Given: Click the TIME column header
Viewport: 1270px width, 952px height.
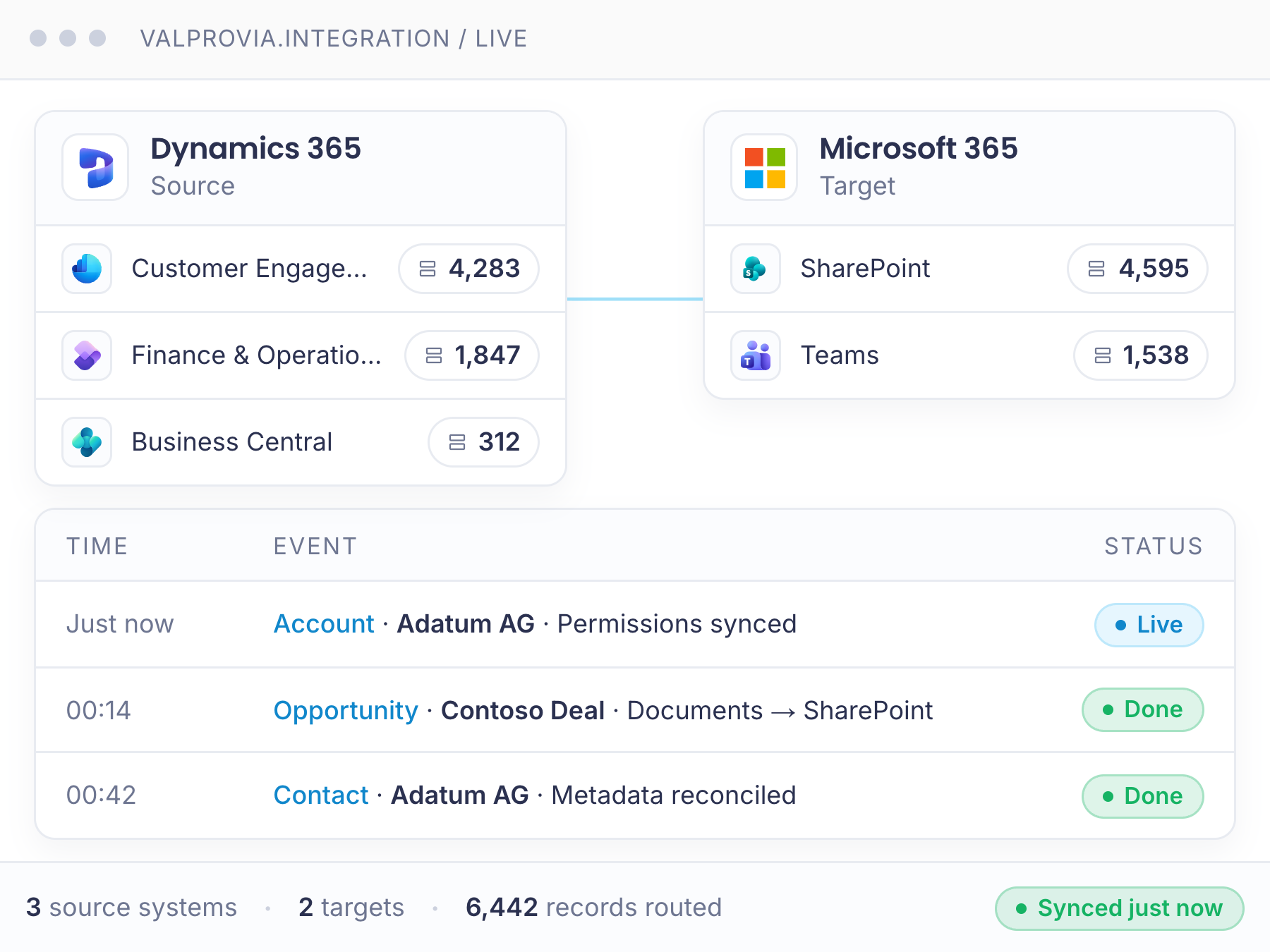Looking at the screenshot, I should tap(97, 547).
